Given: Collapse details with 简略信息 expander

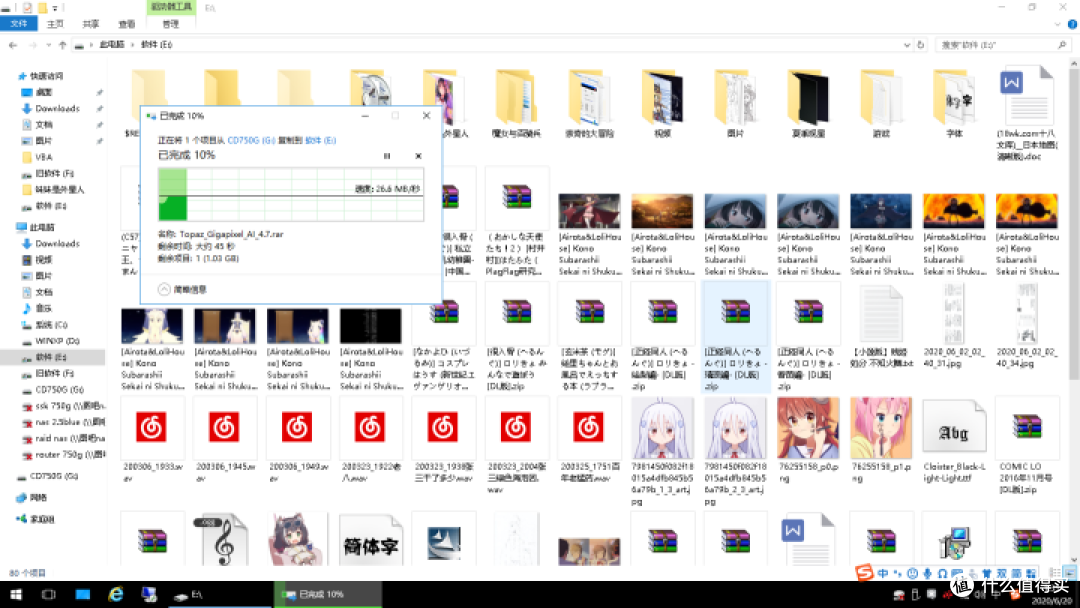Looking at the screenshot, I should (183, 290).
